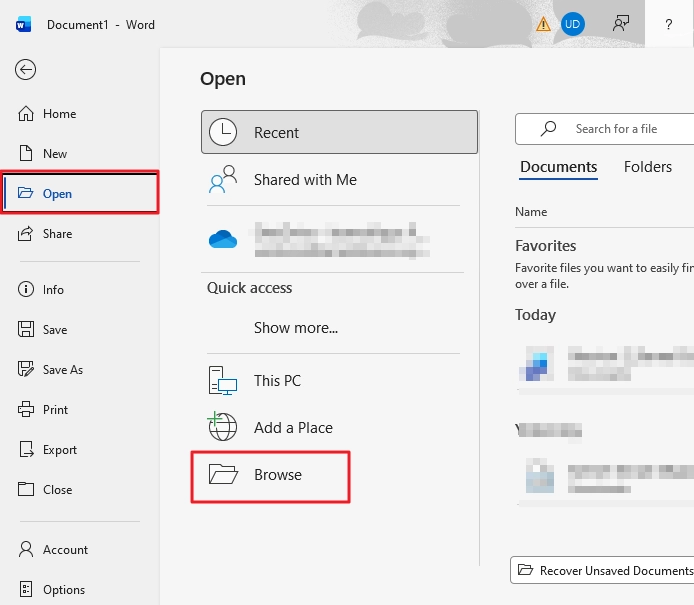This screenshot has height=605, width=694.
Task: Click the Home house icon
Action: (26, 114)
